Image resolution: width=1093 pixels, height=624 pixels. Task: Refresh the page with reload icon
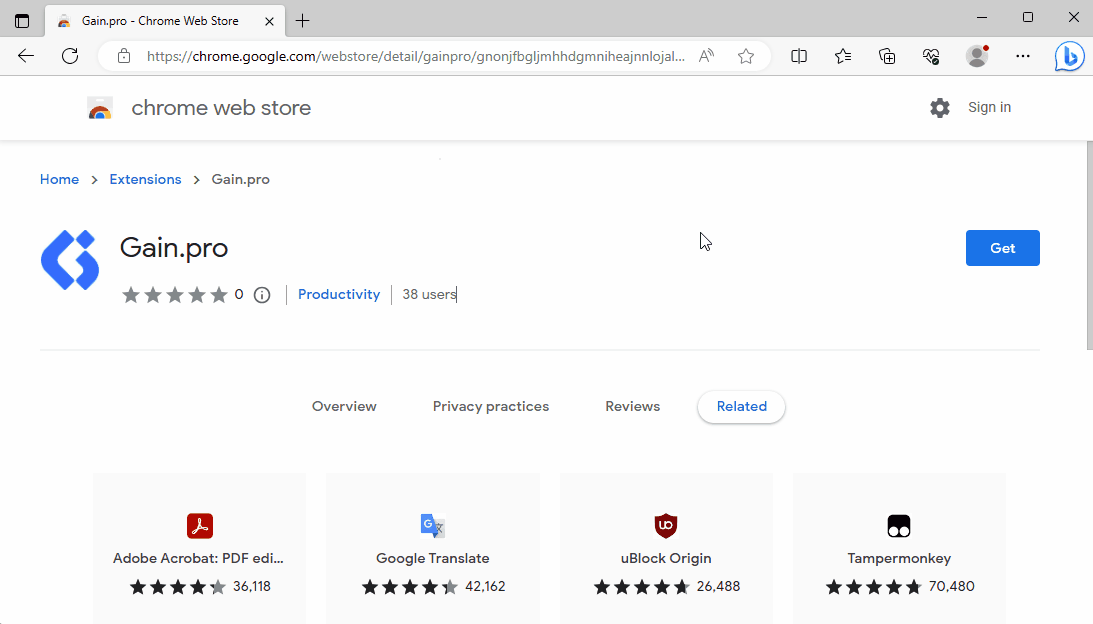pos(70,56)
